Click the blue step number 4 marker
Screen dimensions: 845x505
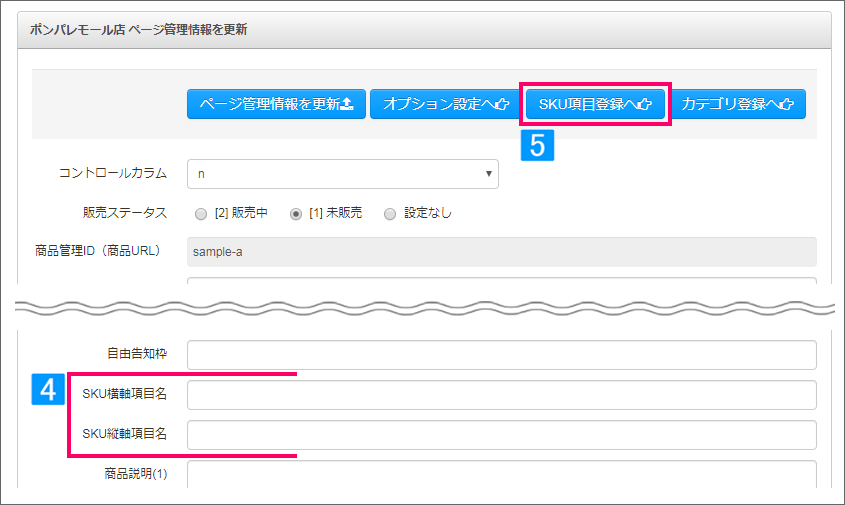[48, 389]
